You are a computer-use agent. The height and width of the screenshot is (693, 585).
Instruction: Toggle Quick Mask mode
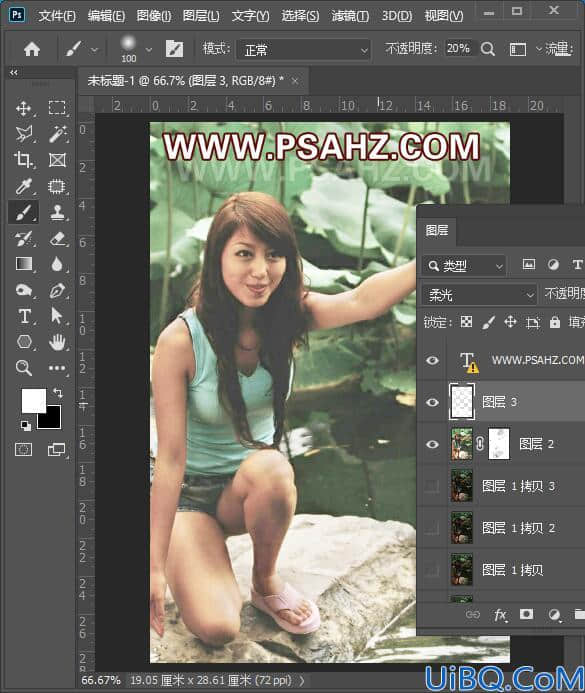[x=24, y=450]
